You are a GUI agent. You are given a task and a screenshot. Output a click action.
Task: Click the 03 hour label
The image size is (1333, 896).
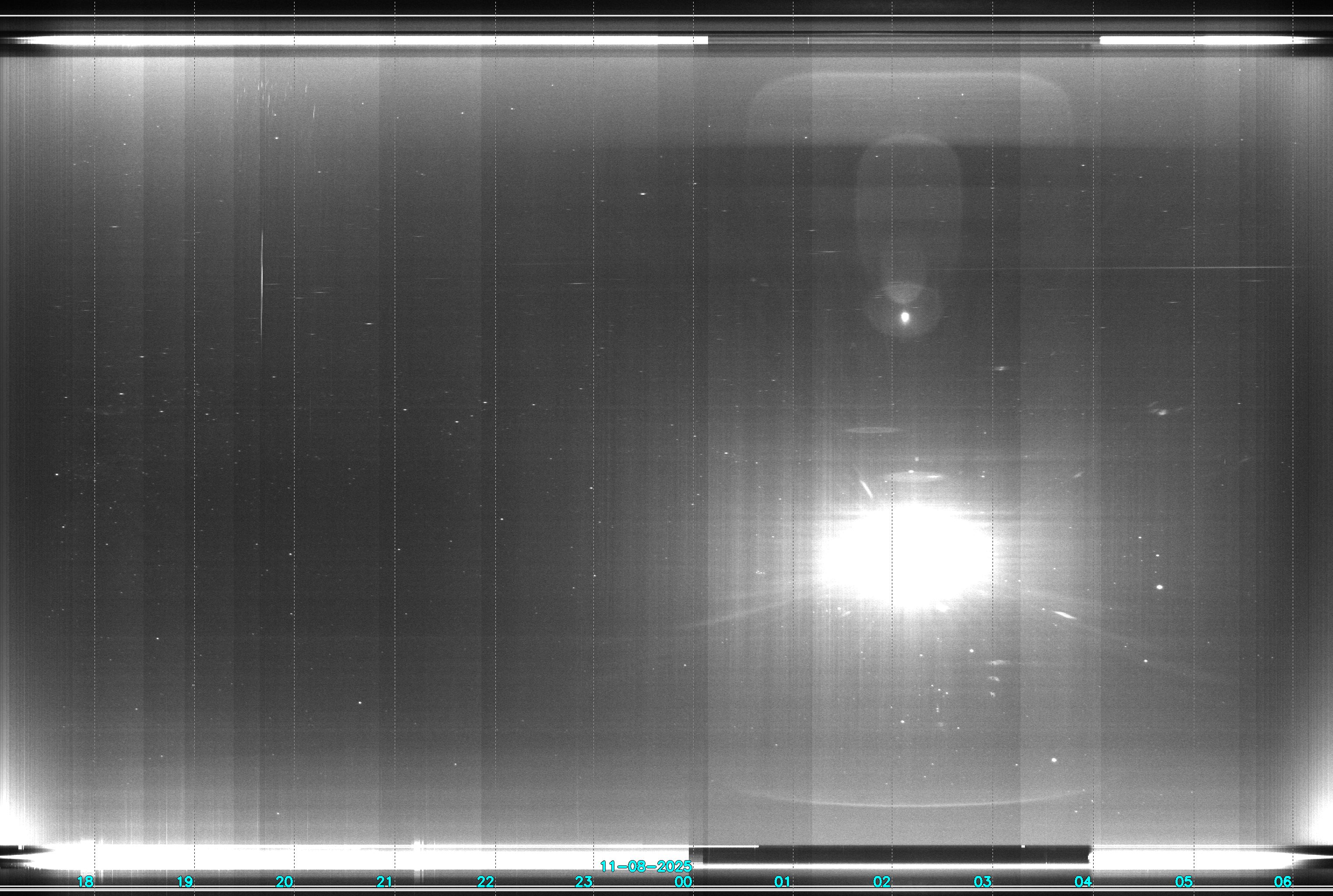982,882
